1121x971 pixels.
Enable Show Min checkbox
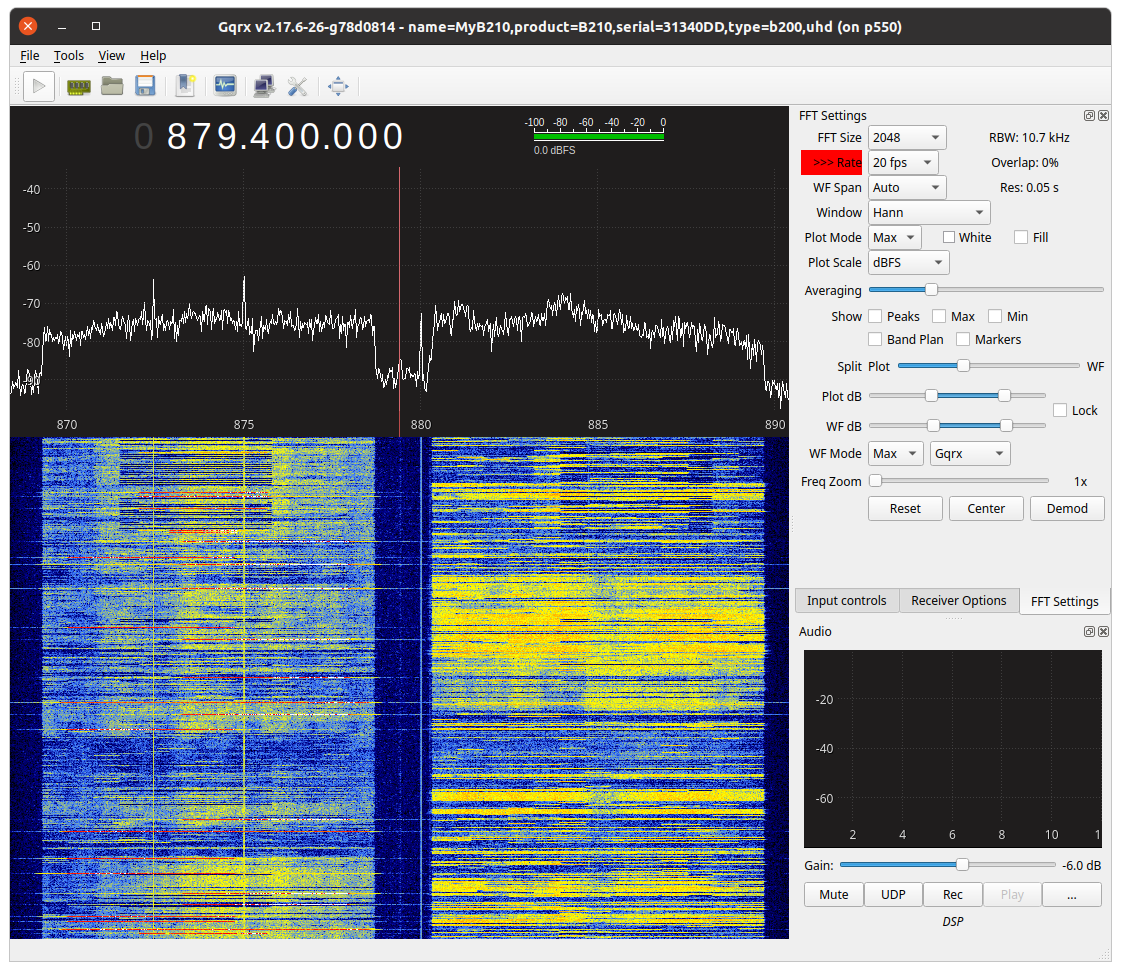click(995, 316)
